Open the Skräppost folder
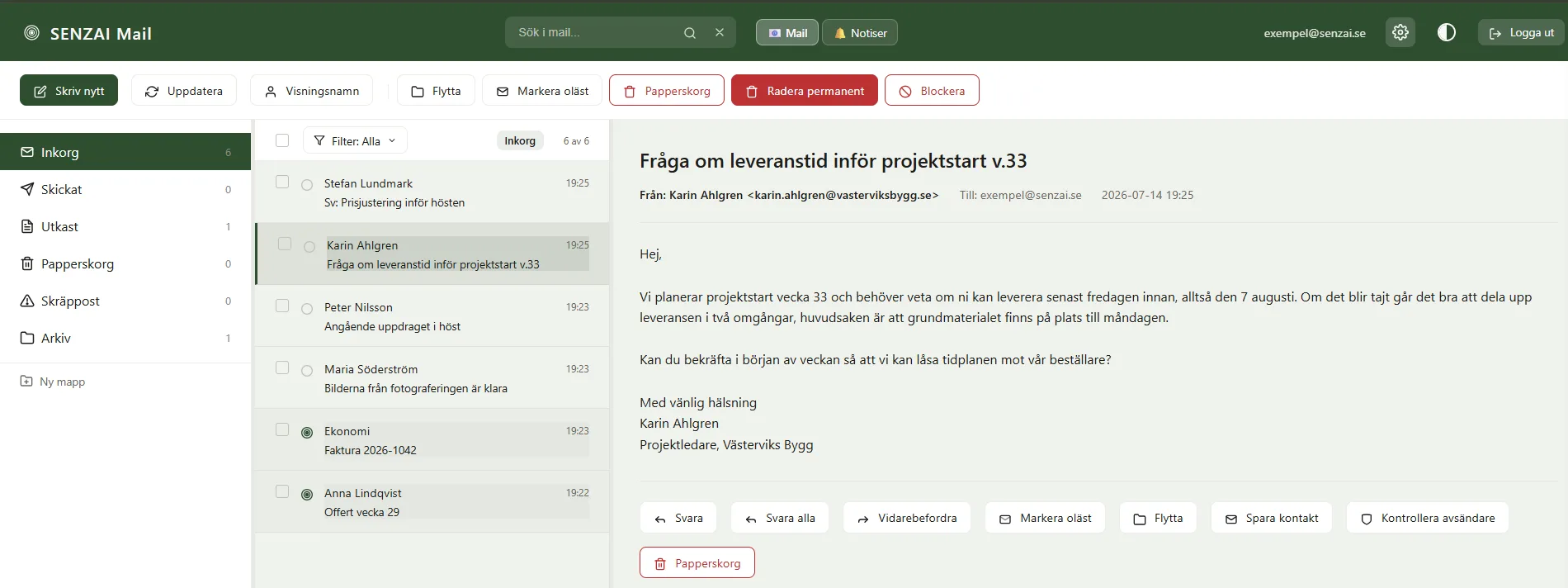 point(125,301)
